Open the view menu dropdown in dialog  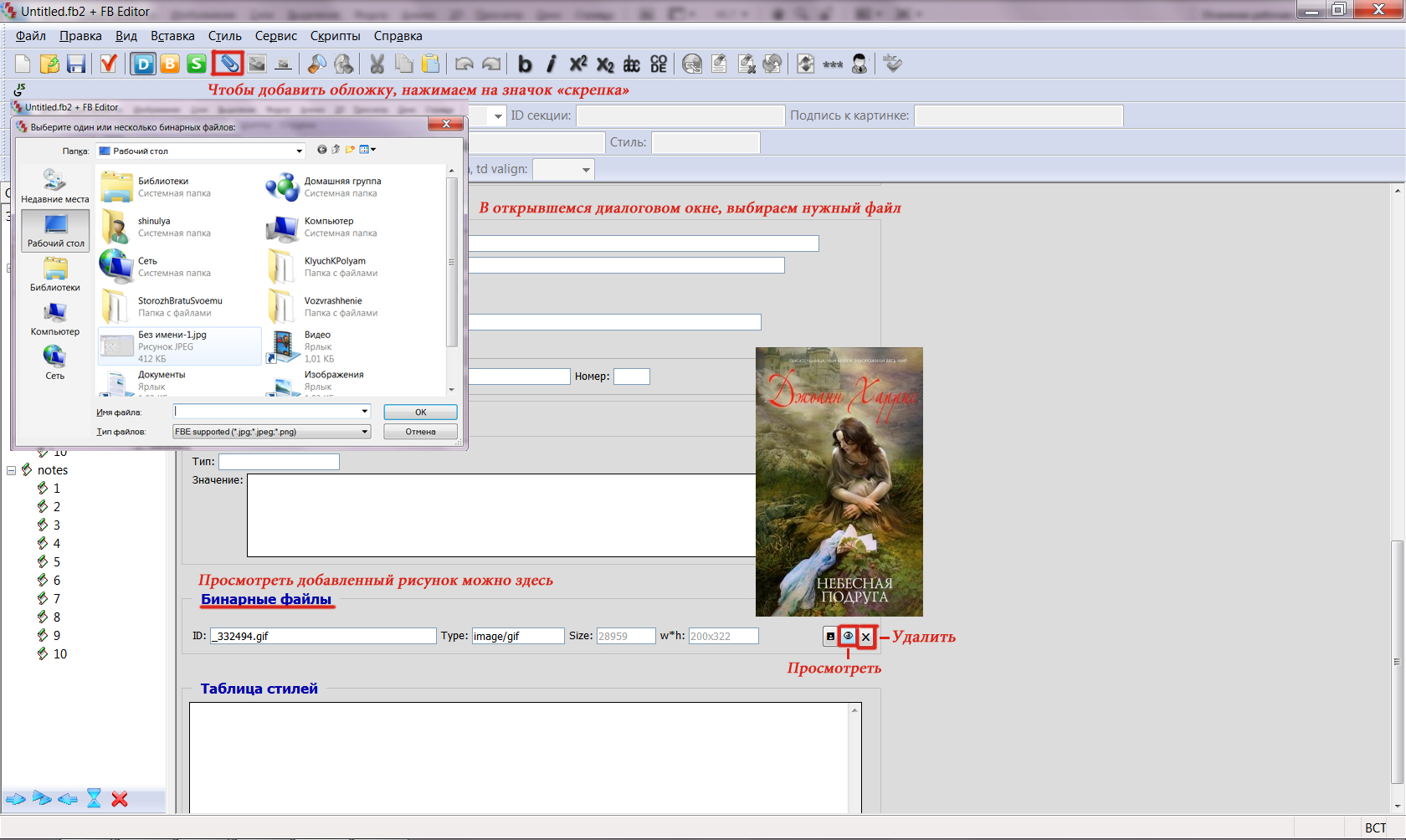[367, 150]
